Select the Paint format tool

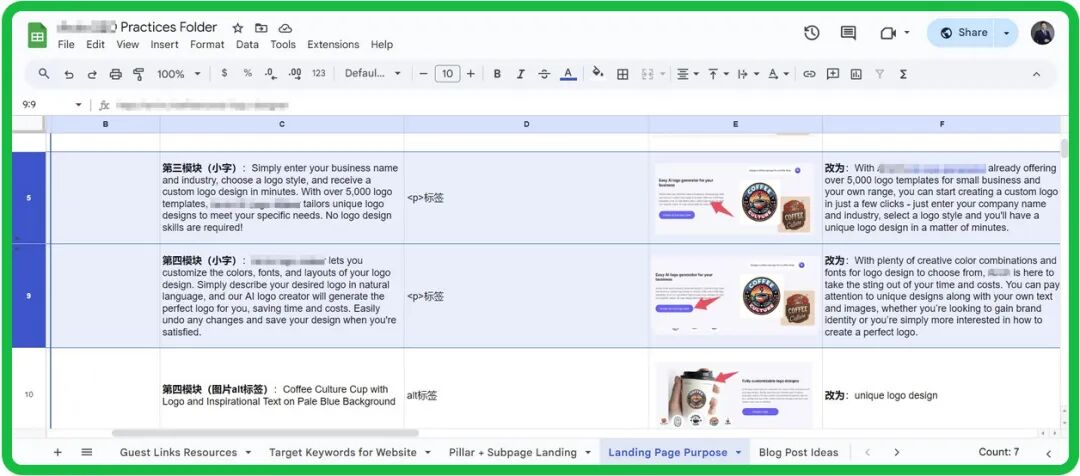pos(138,74)
